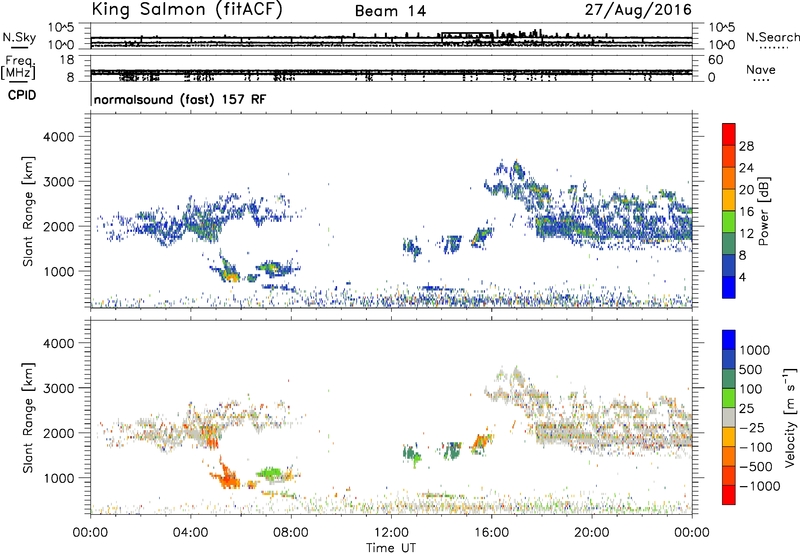The image size is (800, 554).
Task: Click the '-1000' velocity scale value
Action: coord(760,486)
